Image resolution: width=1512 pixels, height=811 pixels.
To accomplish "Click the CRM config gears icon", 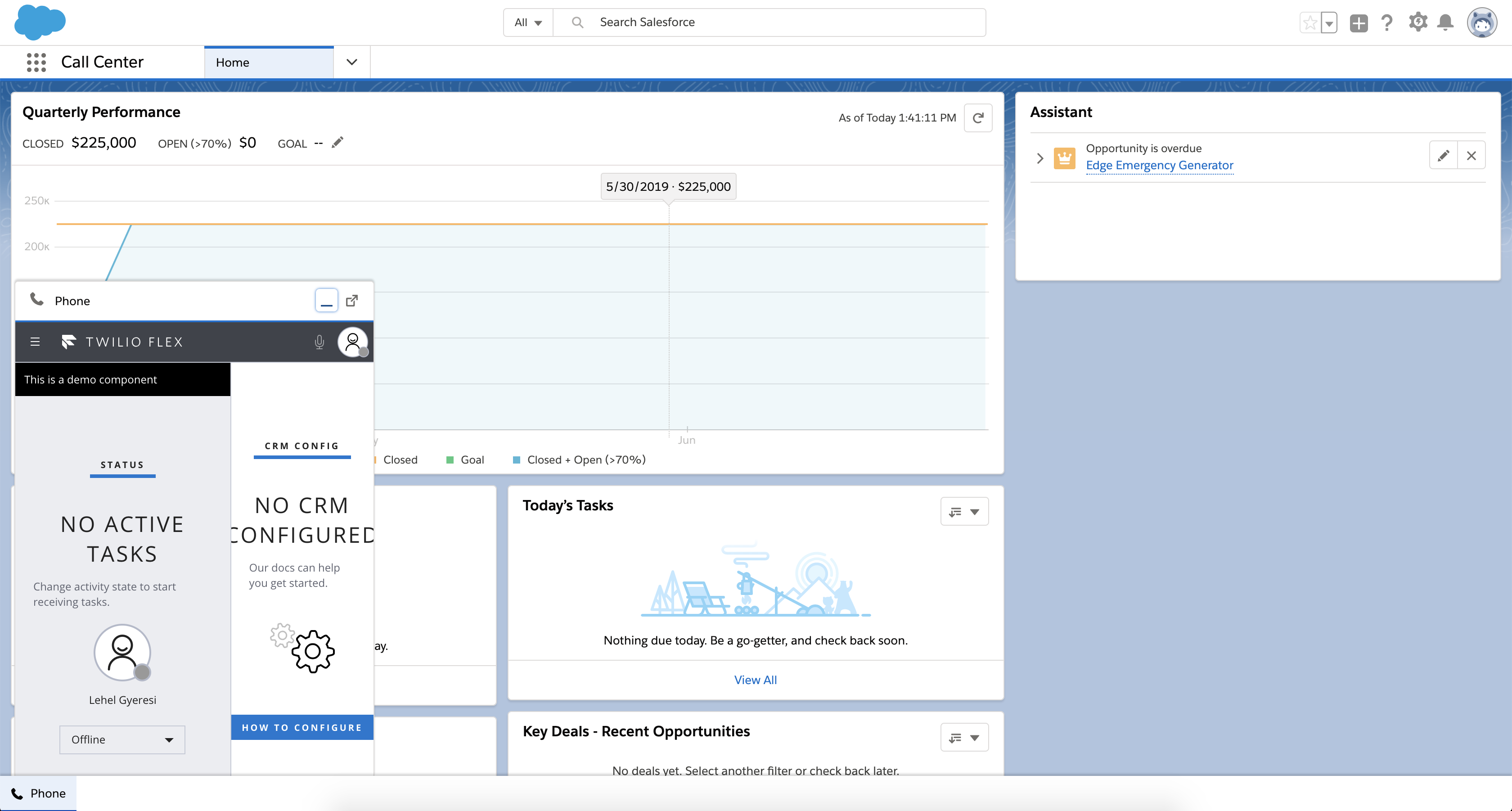I will coord(302,648).
